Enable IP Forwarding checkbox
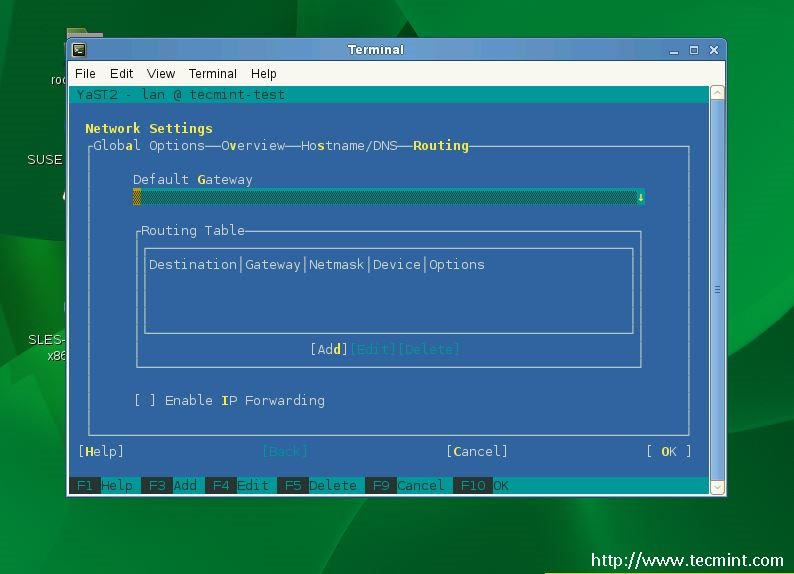The width and height of the screenshot is (794, 574). click(x=145, y=400)
